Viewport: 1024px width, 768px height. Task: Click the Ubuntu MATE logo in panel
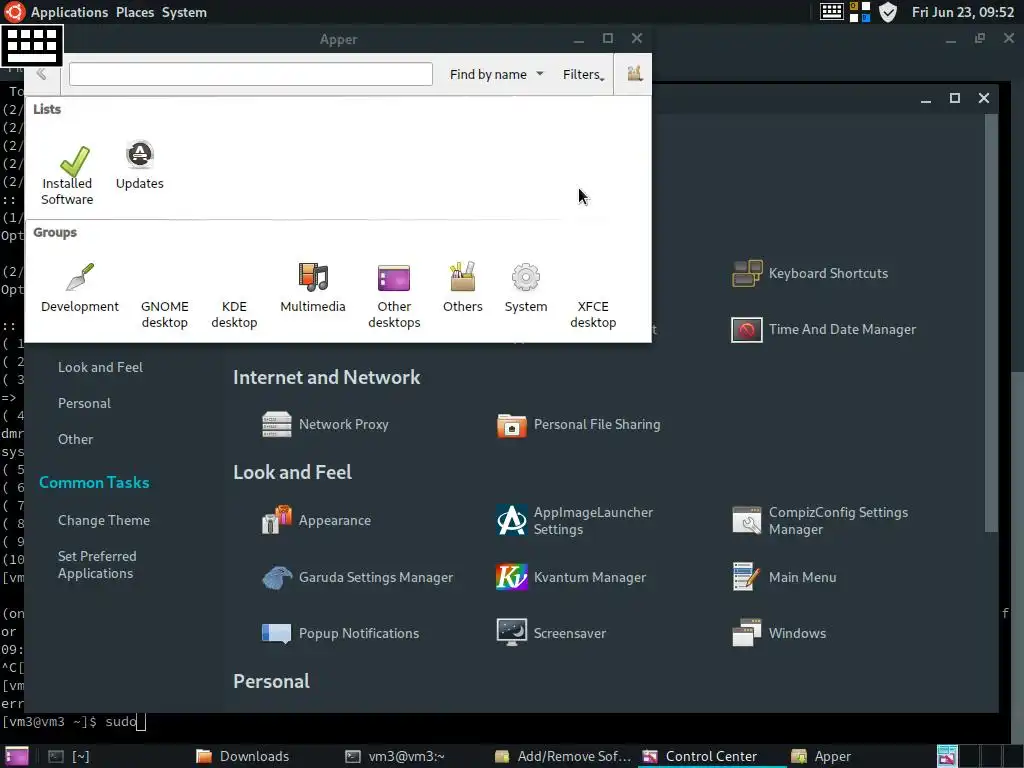pyautogui.click(x=14, y=12)
